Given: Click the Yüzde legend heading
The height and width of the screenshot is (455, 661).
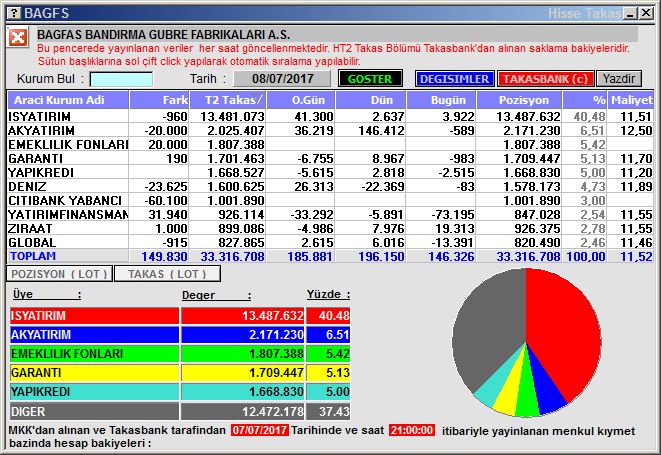Looking at the screenshot, I should click(x=328, y=294).
